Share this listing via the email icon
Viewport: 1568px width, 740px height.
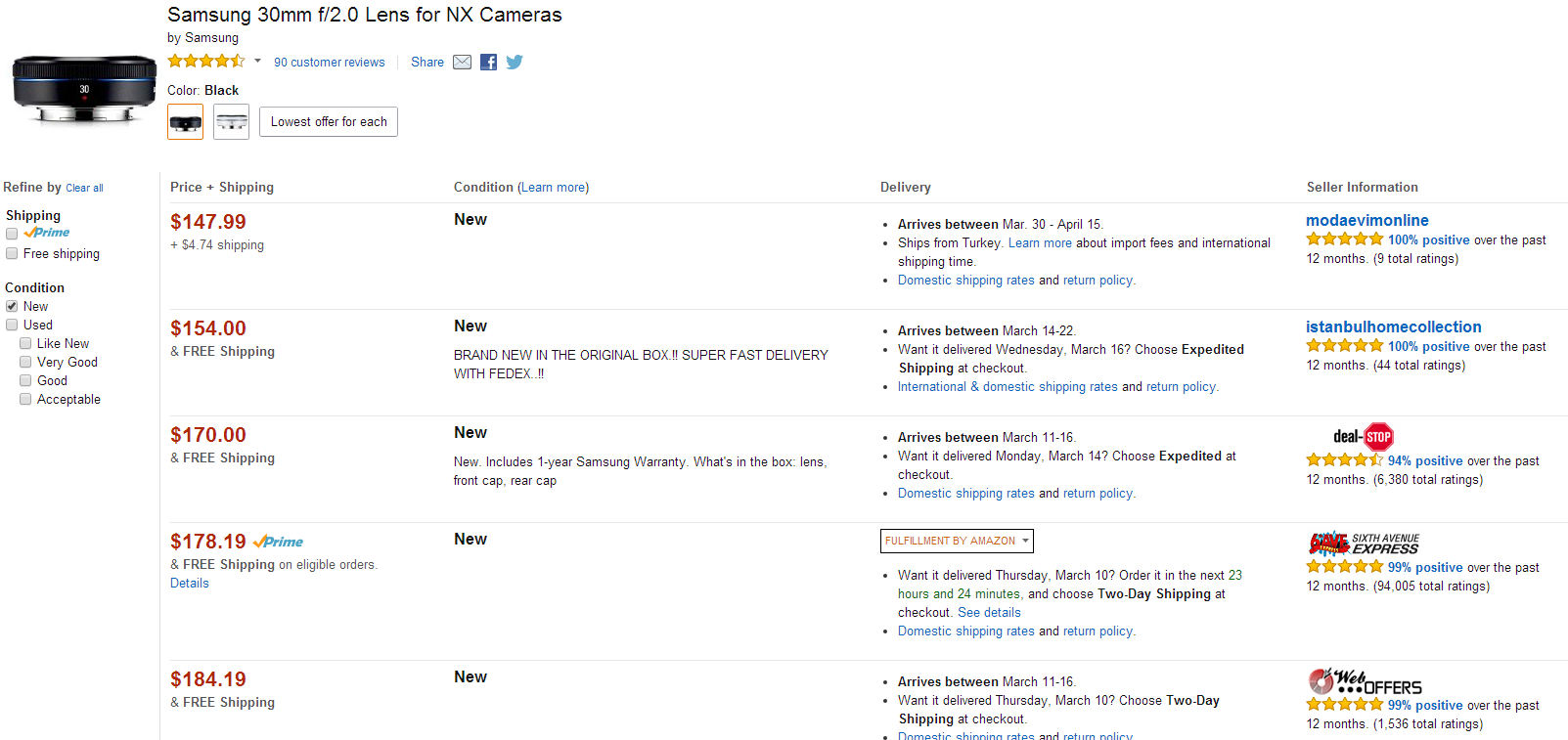tap(463, 63)
